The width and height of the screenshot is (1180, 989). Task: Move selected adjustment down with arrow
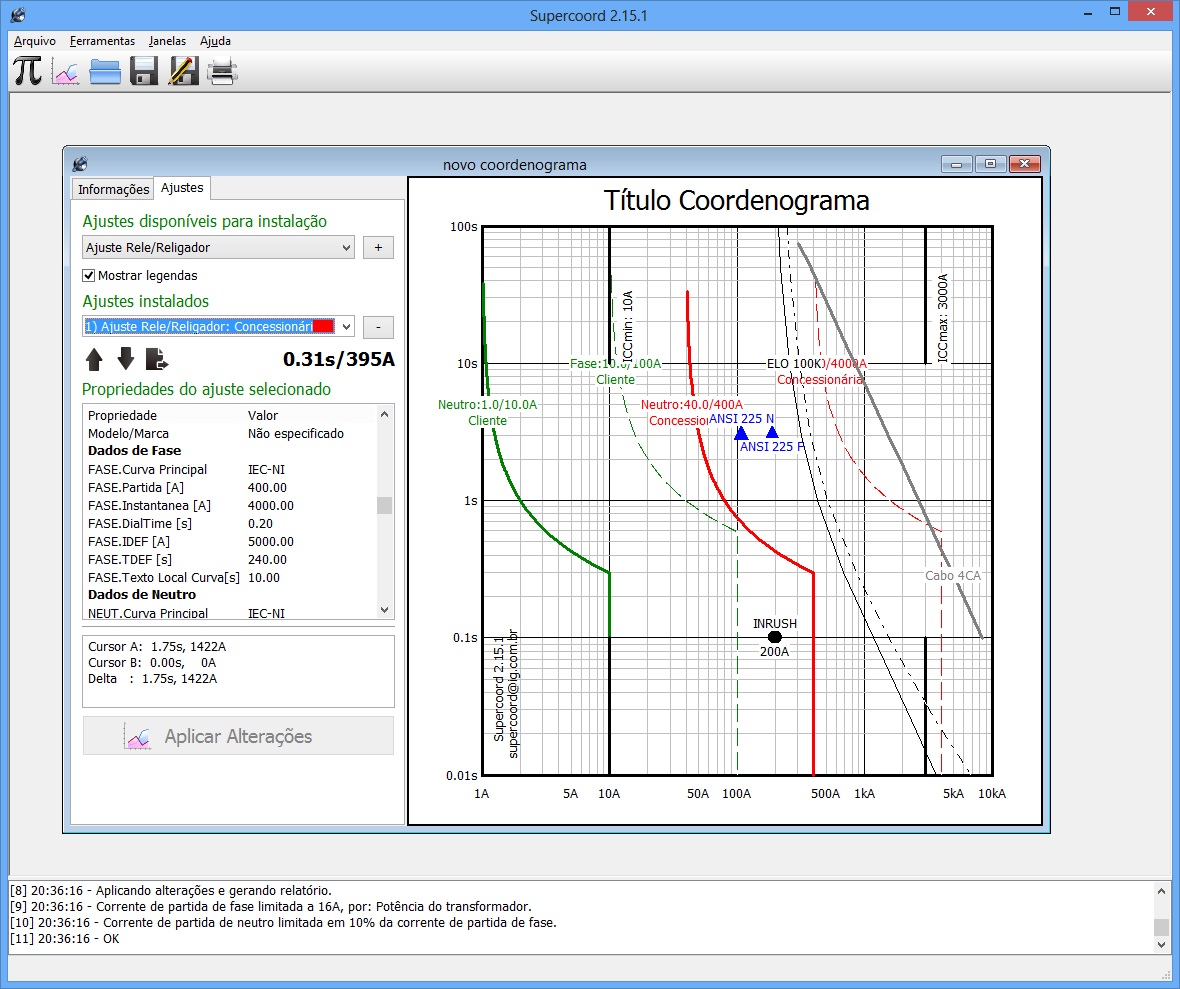pyautogui.click(x=126, y=360)
